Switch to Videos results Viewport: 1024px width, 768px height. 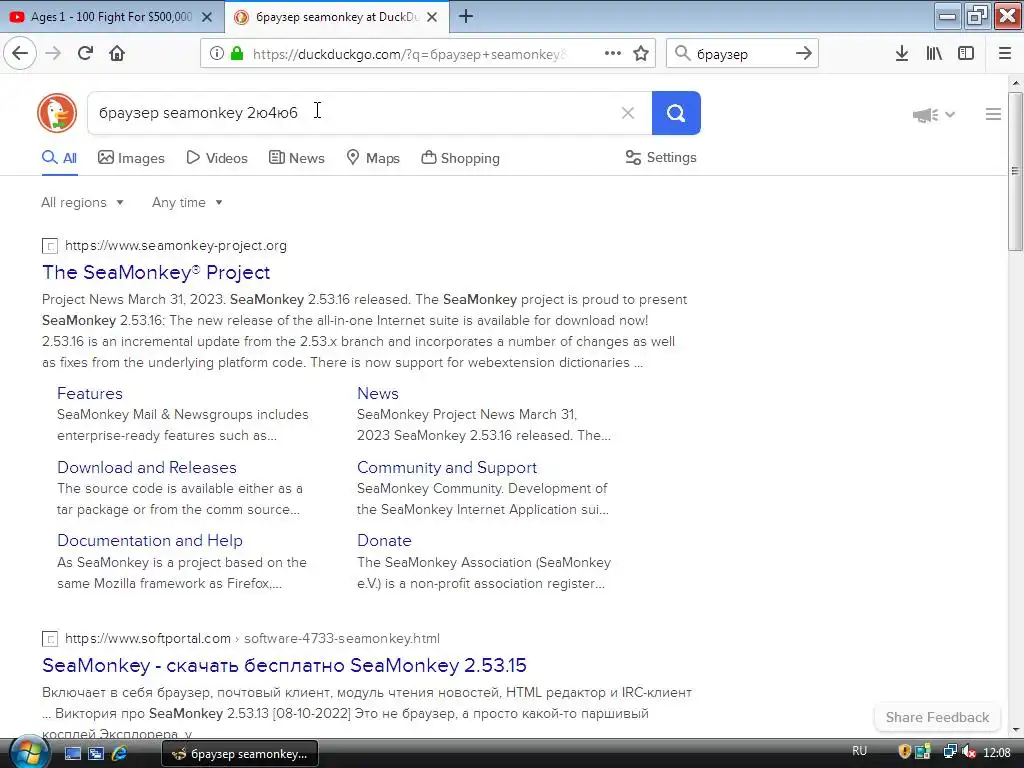(x=217, y=158)
